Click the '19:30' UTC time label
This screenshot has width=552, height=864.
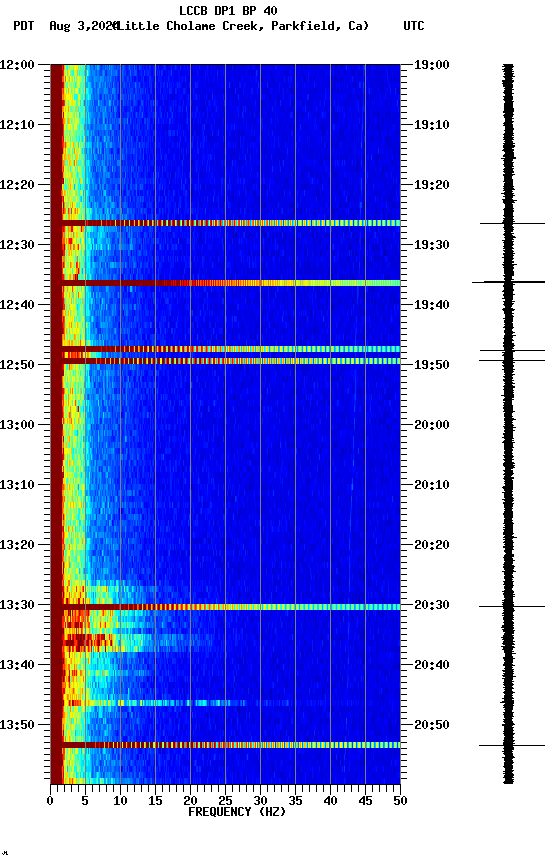tap(432, 245)
